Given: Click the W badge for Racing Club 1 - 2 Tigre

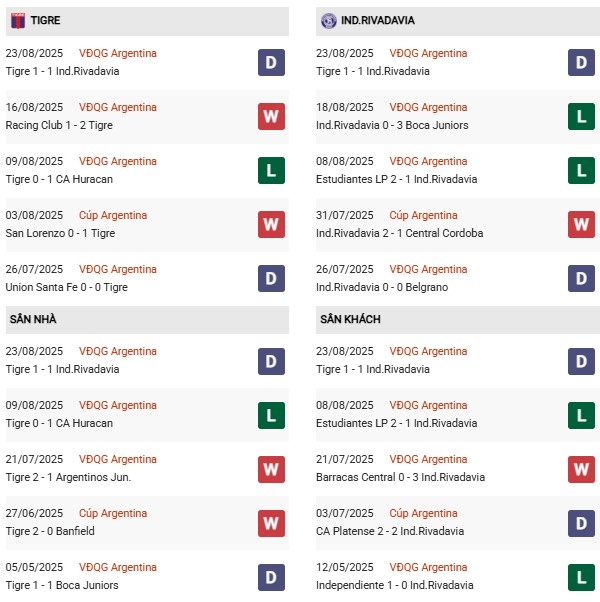Looking at the screenshot, I should pyautogui.click(x=271, y=117).
